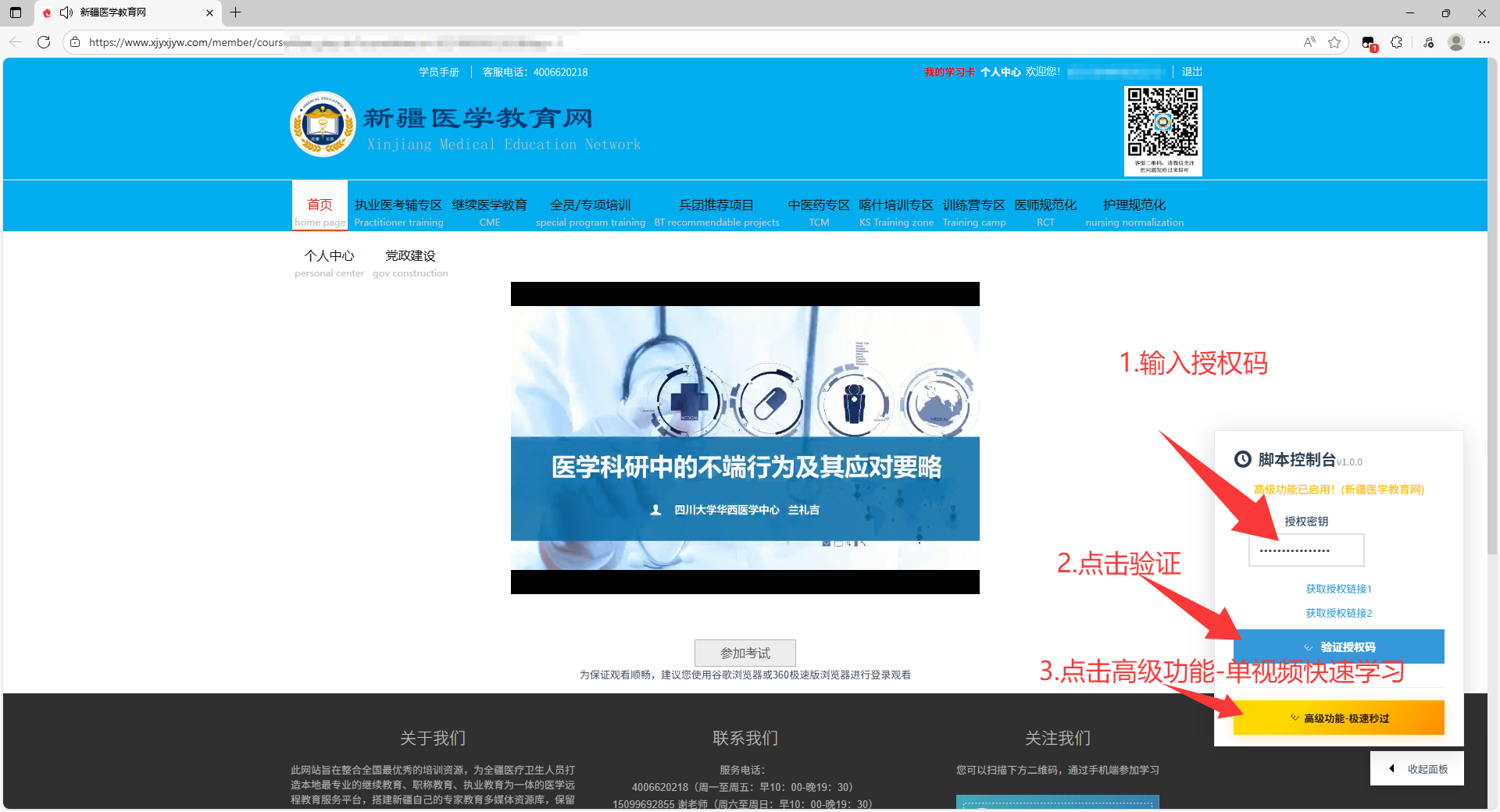Collapse the script panel with 收起面板
The height and width of the screenshot is (812, 1500).
[x=1418, y=769]
